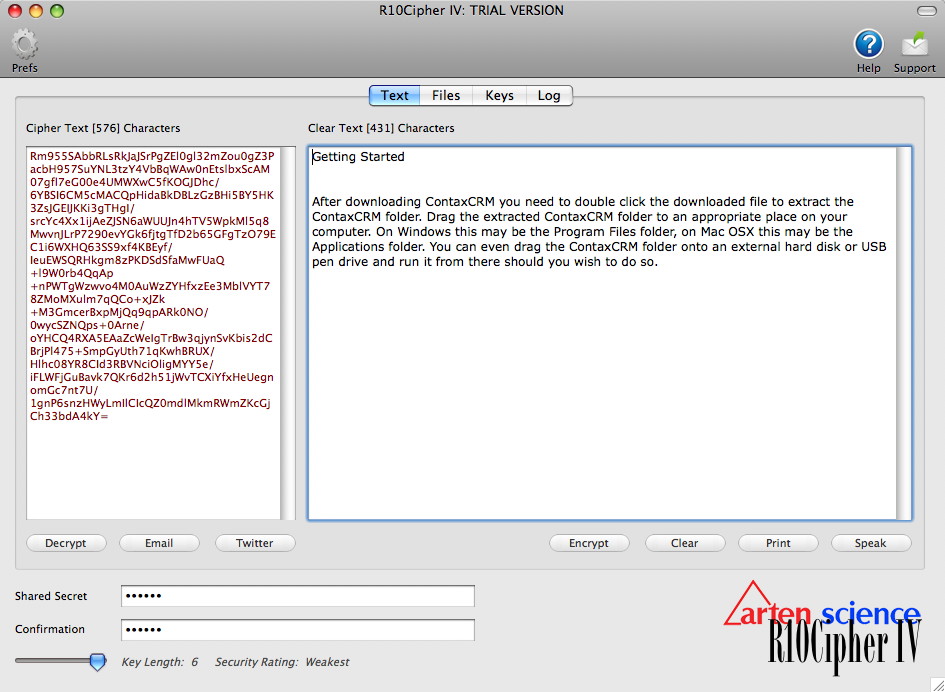Click the 'Clear Text [431] Characters' label
Screen dimensions: 945x692
pos(381,128)
